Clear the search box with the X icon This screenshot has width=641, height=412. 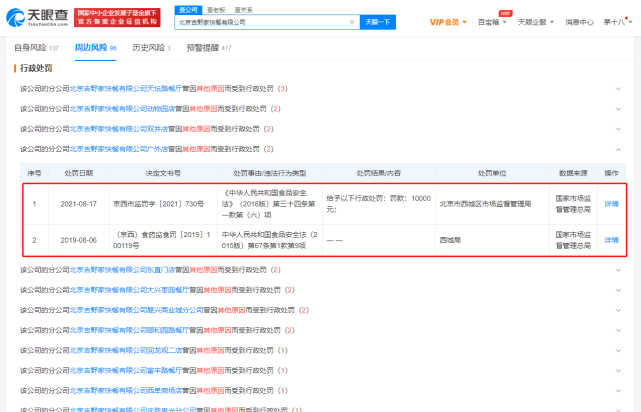pos(352,22)
